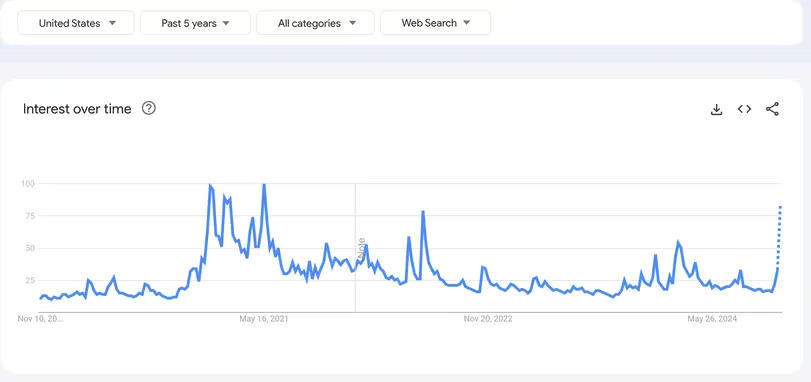The height and width of the screenshot is (382, 811).
Task: Expand the Past 5 years time range
Action: [195, 23]
